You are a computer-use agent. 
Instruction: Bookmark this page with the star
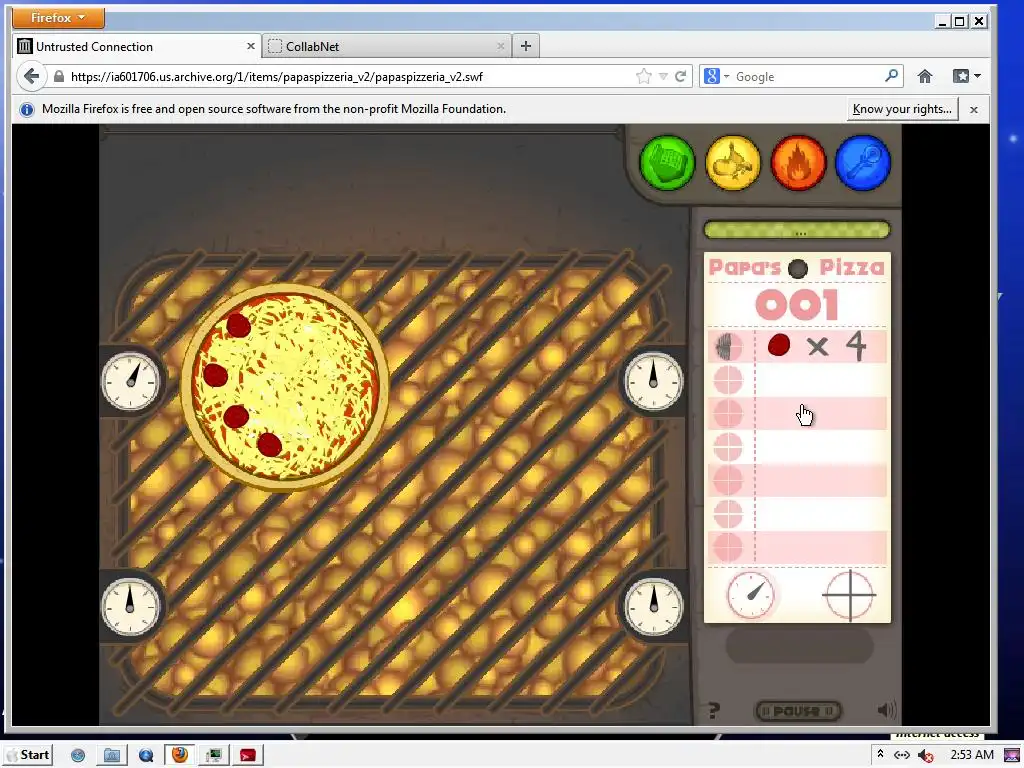(x=643, y=76)
